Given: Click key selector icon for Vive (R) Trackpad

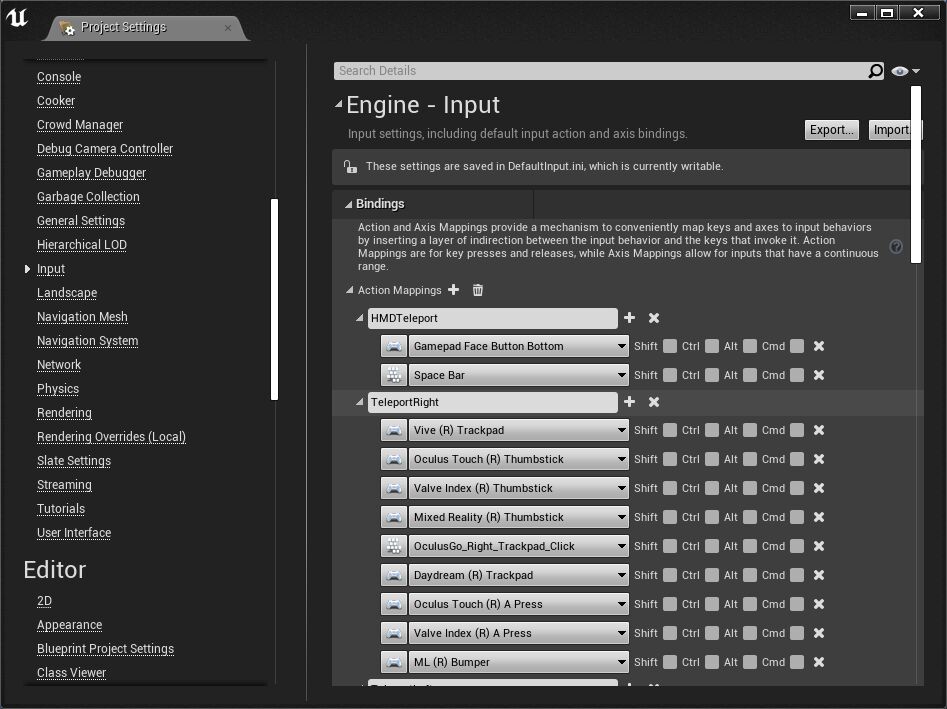Looking at the screenshot, I should click(394, 430).
